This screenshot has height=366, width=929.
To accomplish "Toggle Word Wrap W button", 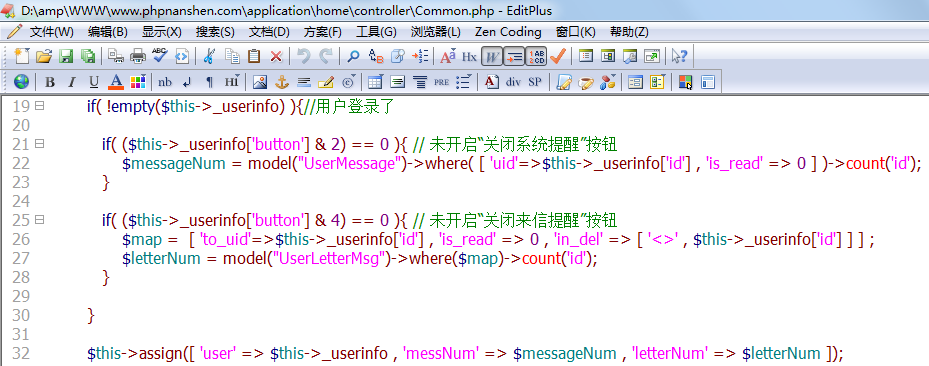I will click(491, 56).
